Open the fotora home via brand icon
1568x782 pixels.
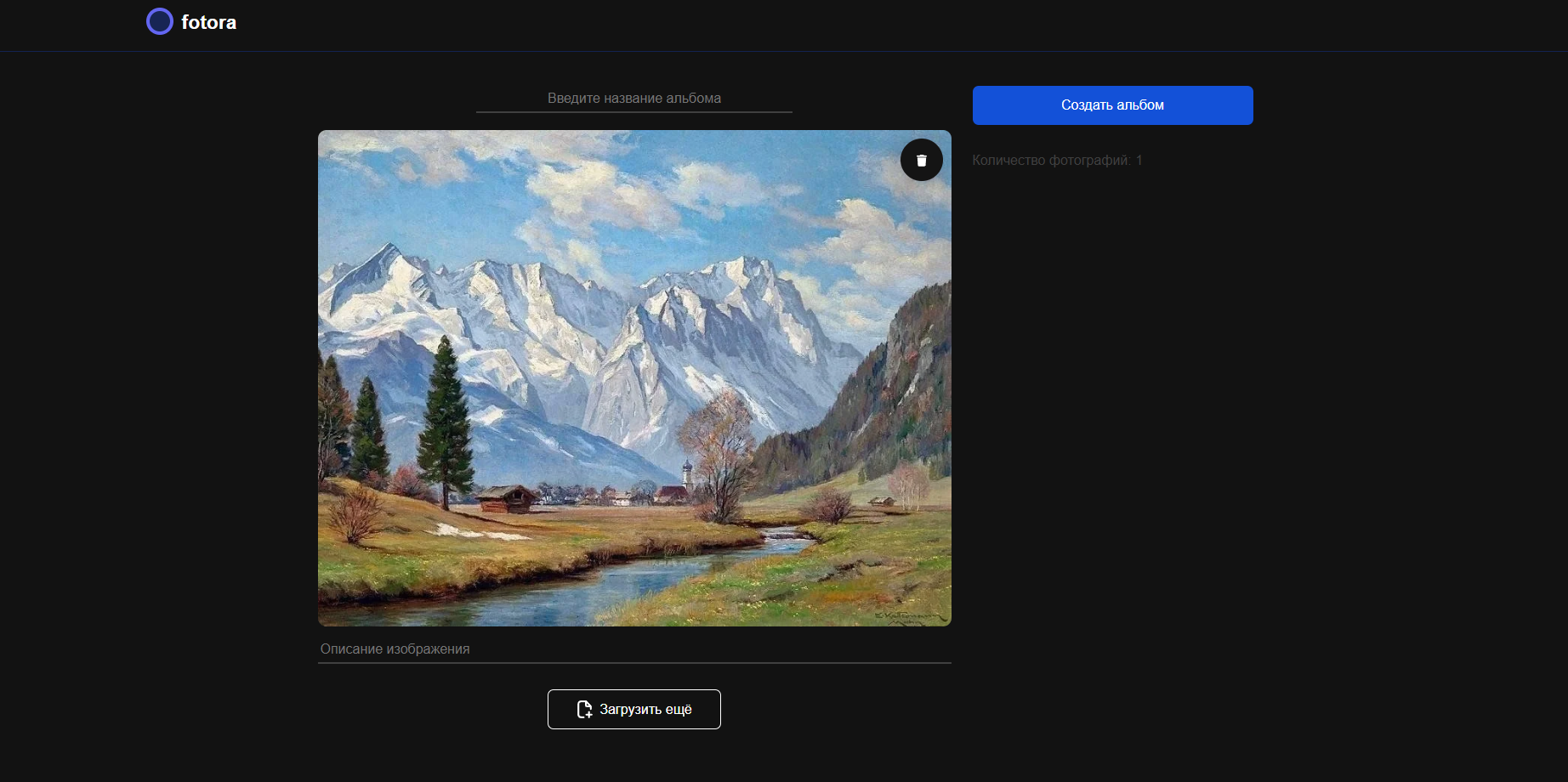click(x=160, y=20)
